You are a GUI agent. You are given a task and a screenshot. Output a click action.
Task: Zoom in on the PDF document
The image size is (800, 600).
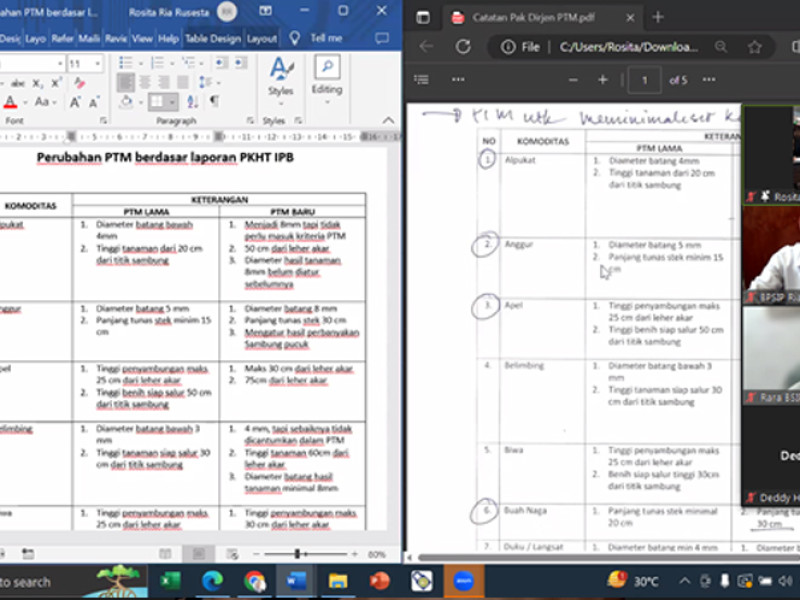[x=602, y=80]
